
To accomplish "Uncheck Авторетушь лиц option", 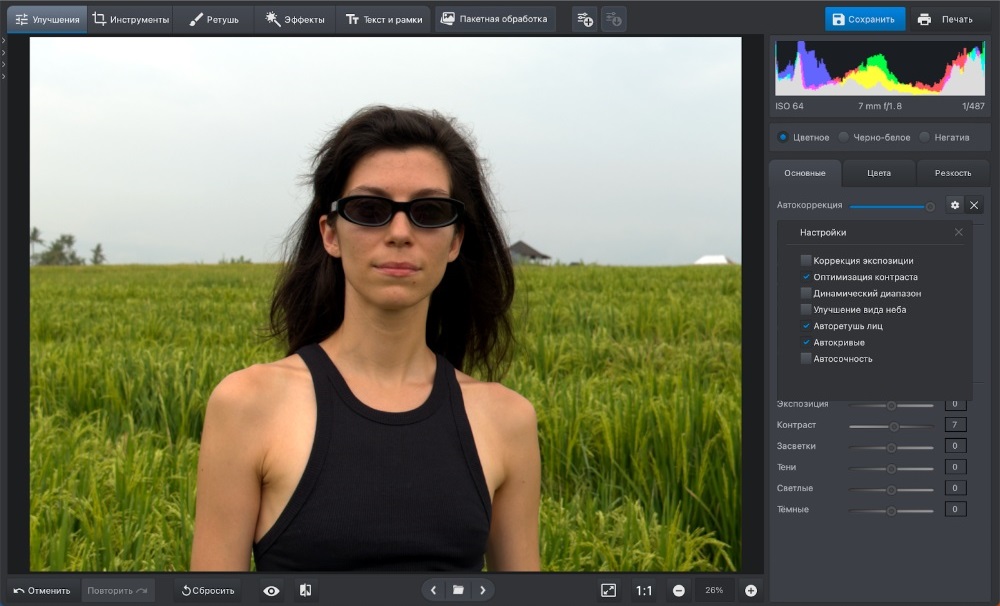I will click(x=806, y=326).
